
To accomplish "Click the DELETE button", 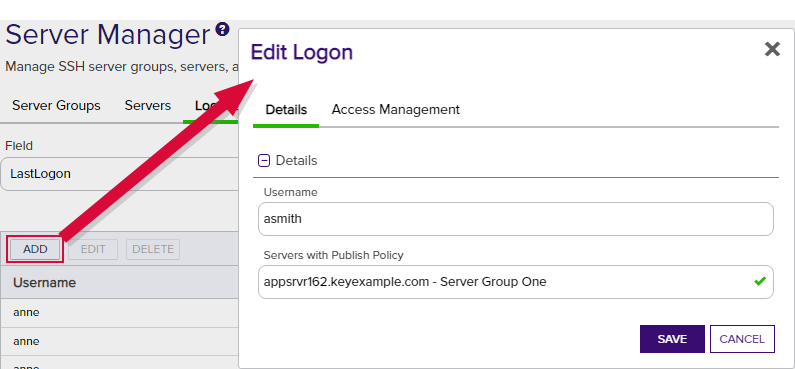I will [x=153, y=249].
